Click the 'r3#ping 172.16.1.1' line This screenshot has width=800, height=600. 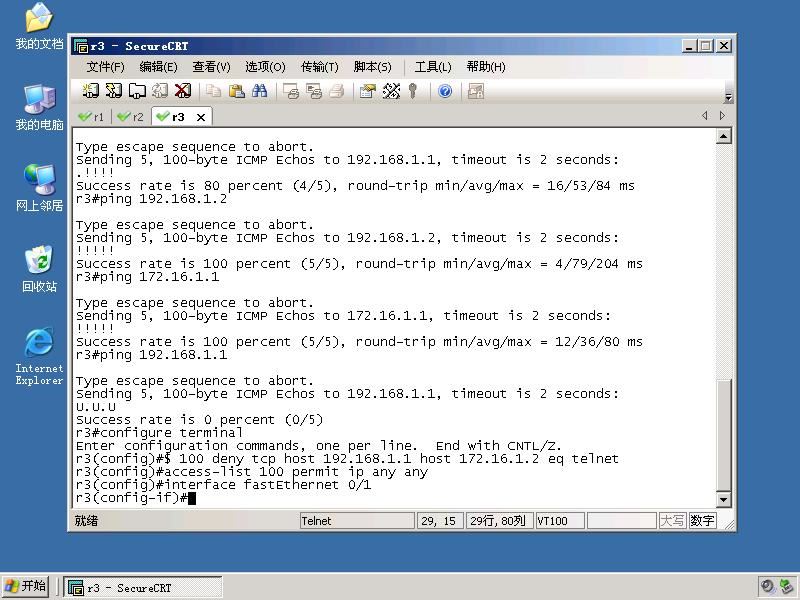click(147, 277)
